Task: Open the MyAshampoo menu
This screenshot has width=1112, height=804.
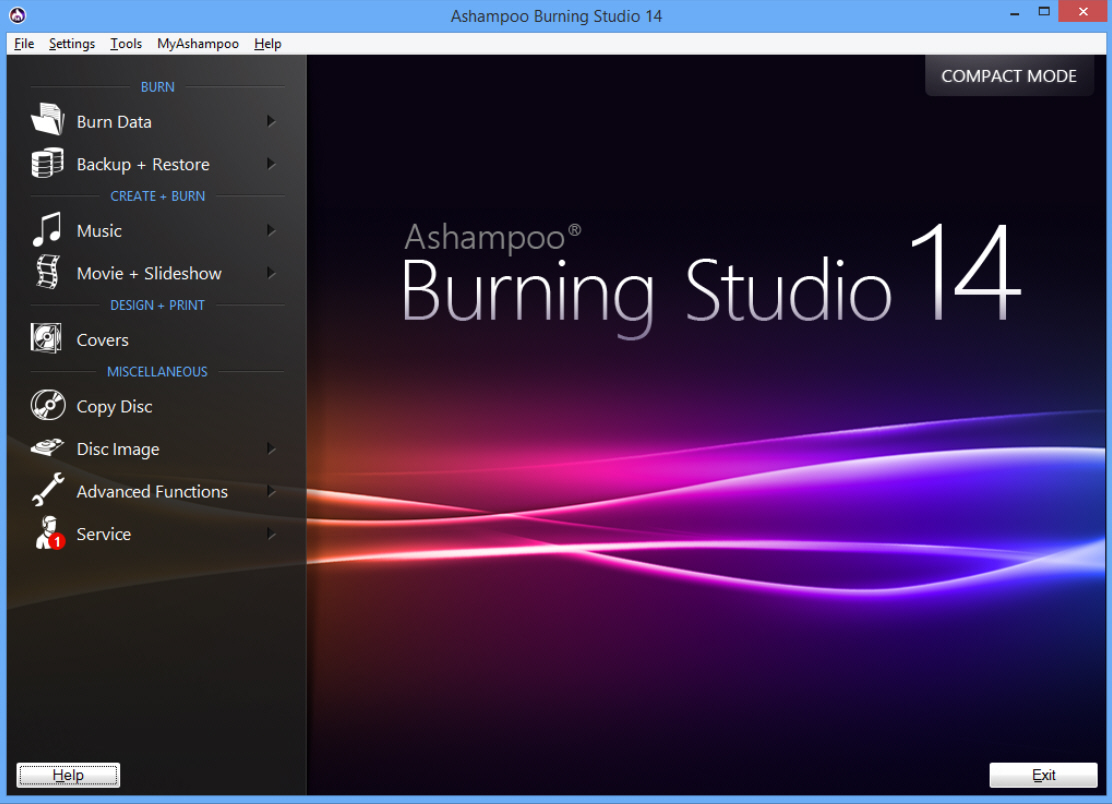Action: (x=198, y=43)
